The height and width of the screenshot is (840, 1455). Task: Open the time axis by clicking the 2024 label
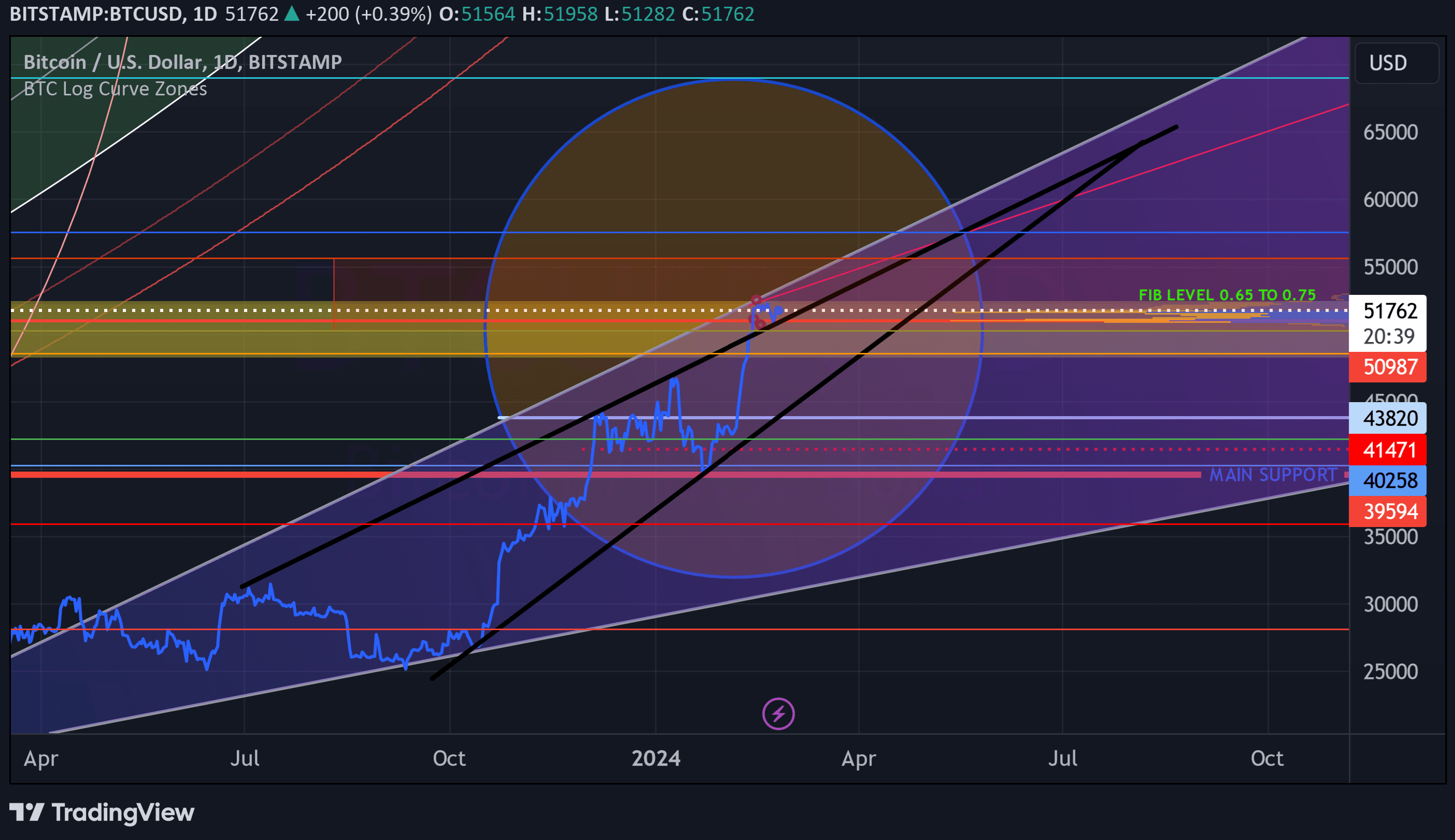[657, 759]
